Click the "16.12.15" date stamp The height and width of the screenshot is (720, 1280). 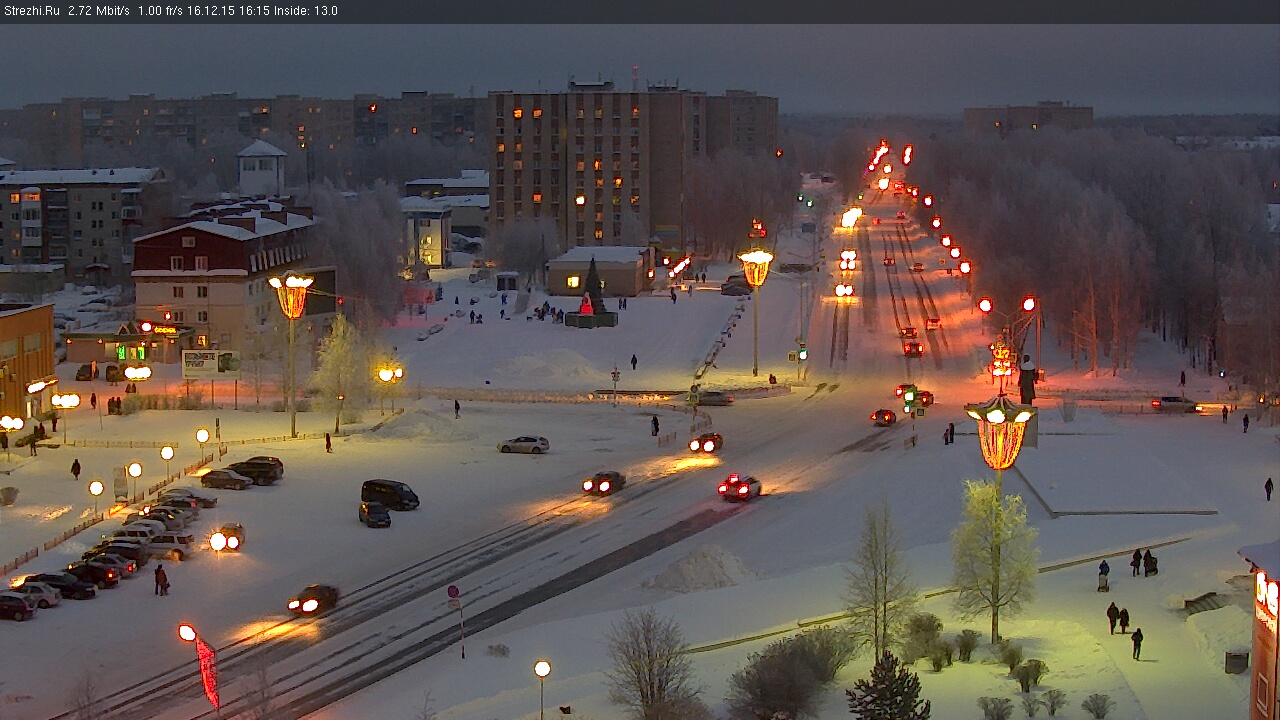209,11
